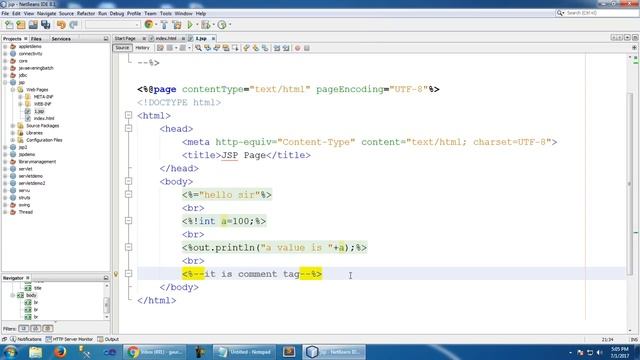Viewport: 640px width, 360px height.
Task: Select servletdemo2 project in tree
Action: point(32,183)
